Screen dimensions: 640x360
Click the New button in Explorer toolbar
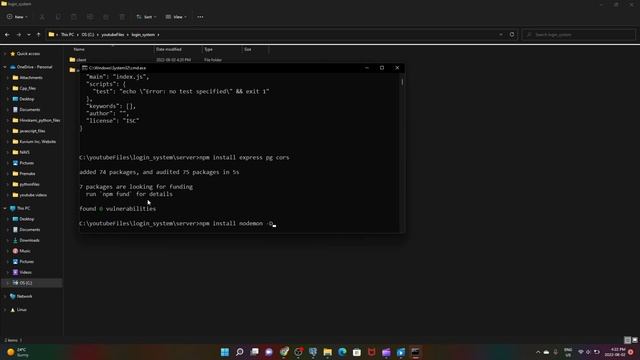[17, 17]
